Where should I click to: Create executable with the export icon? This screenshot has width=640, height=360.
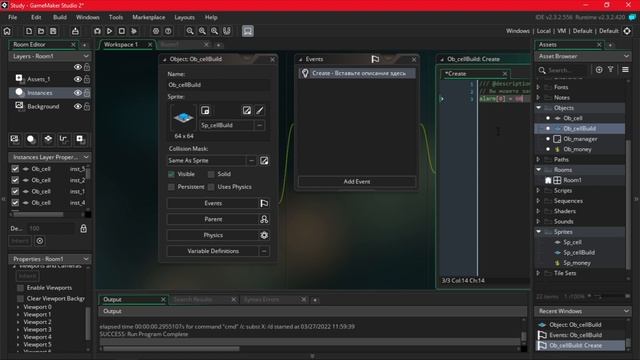[75, 31]
